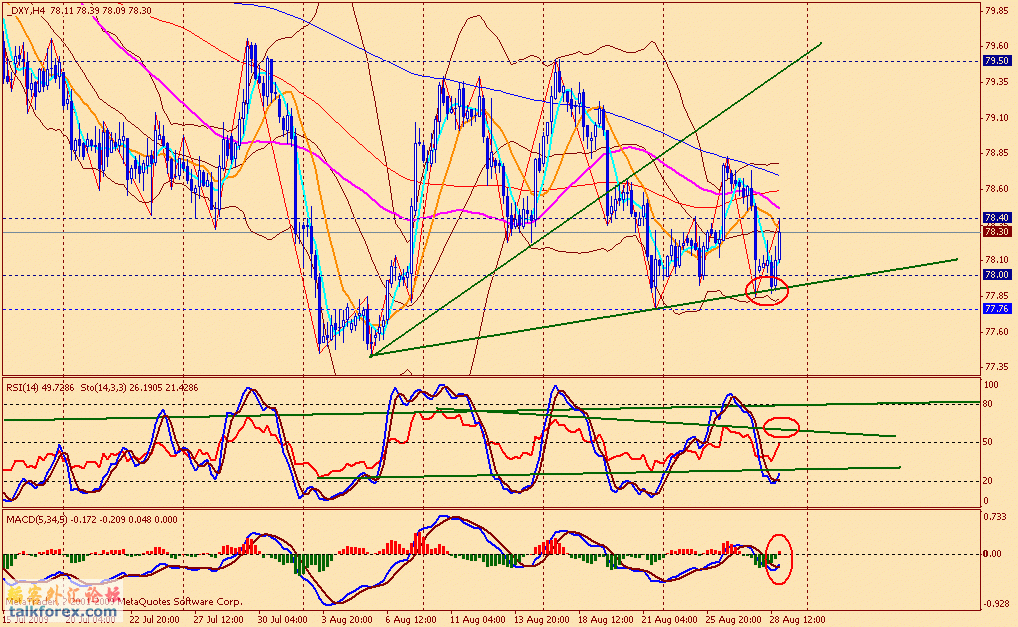Click the 6 Aug 12:00 date label
The image size is (1018, 627).
tap(410, 619)
